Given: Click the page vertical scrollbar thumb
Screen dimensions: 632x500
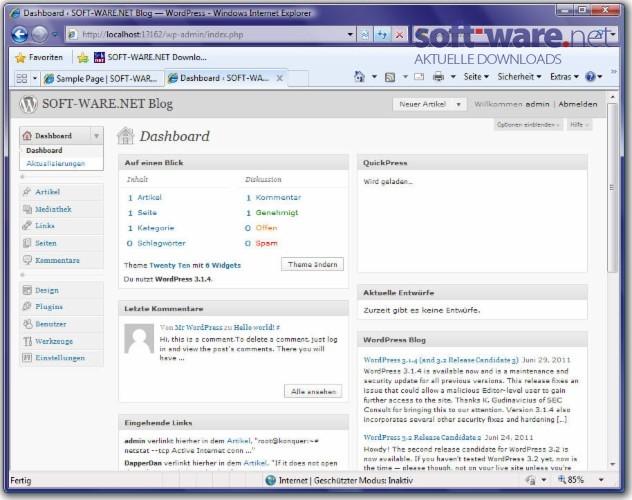Looking at the screenshot, I should [612, 188].
